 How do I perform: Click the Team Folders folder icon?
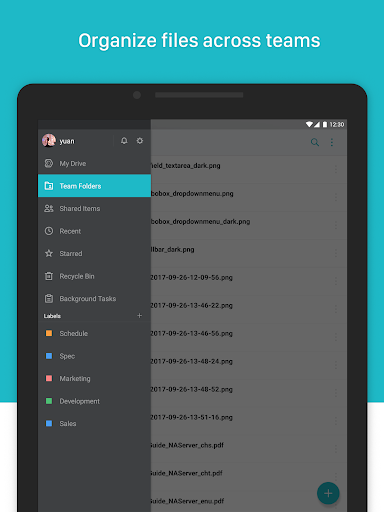tap(49, 186)
